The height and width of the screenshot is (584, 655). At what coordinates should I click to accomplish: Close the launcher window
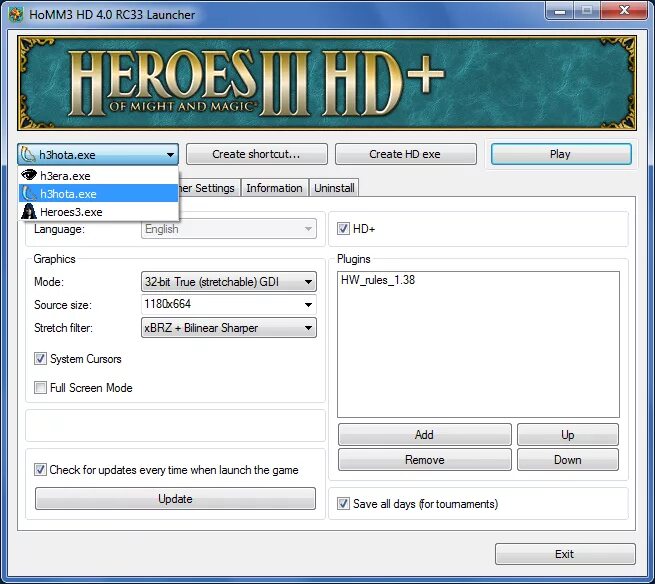pos(624,11)
